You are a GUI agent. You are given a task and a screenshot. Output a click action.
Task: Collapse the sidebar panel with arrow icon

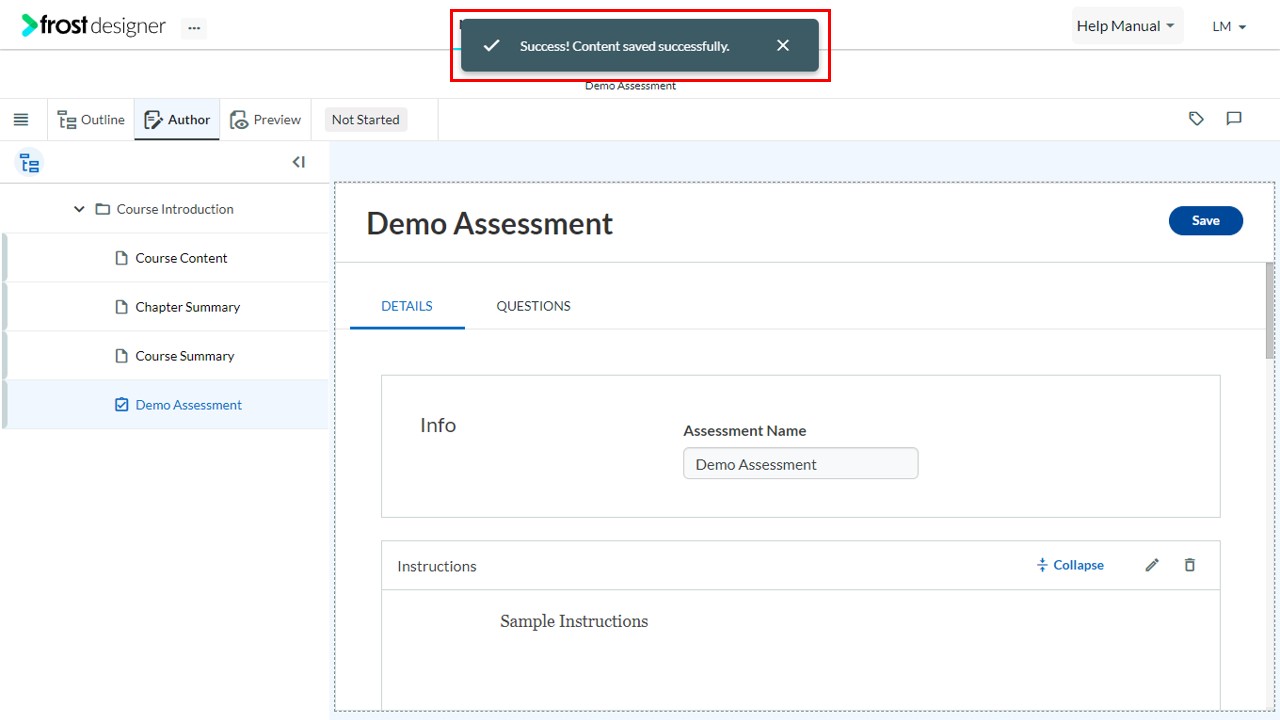[298, 162]
